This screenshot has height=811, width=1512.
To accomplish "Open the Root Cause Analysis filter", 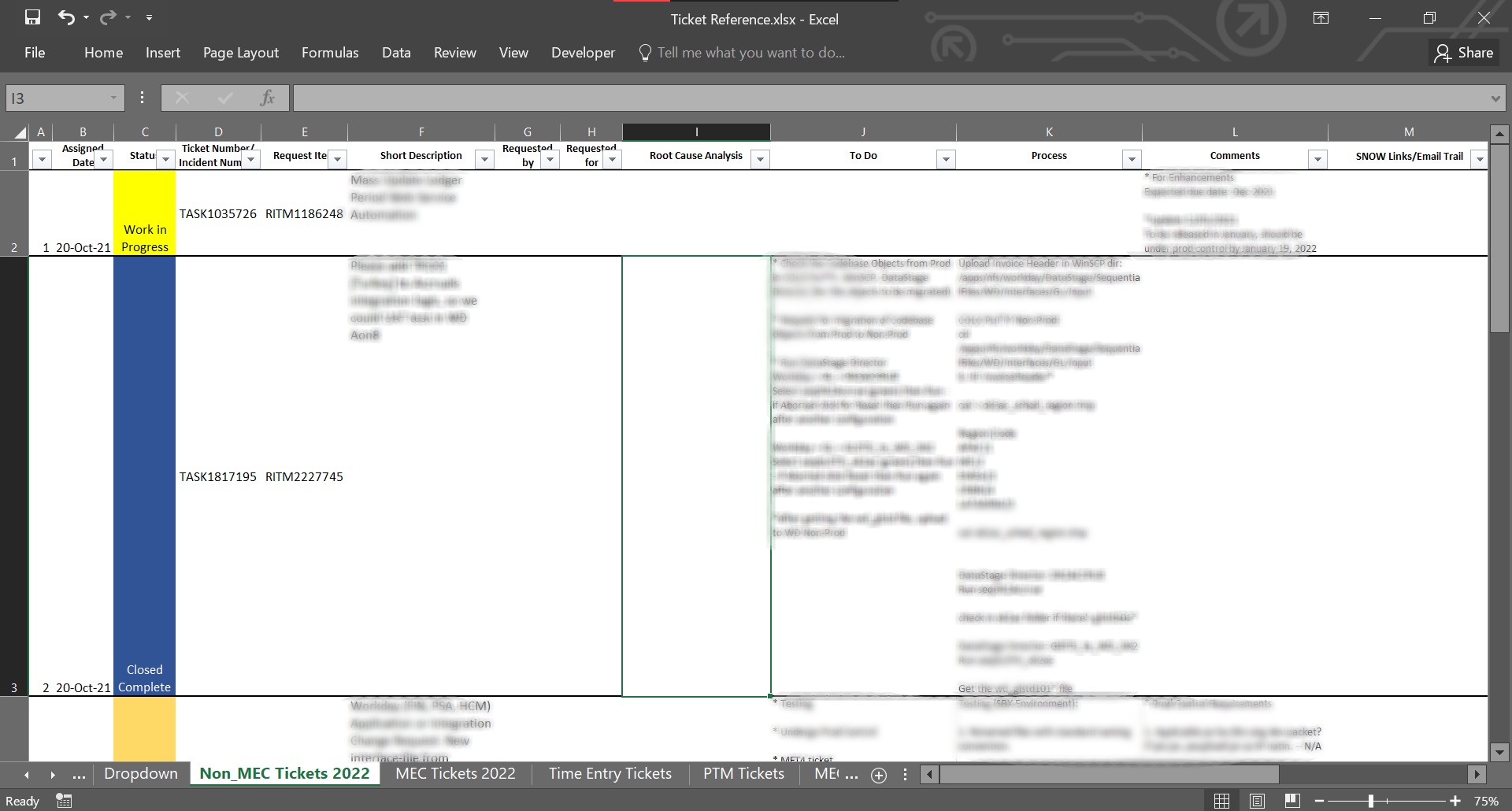I will click(x=760, y=160).
